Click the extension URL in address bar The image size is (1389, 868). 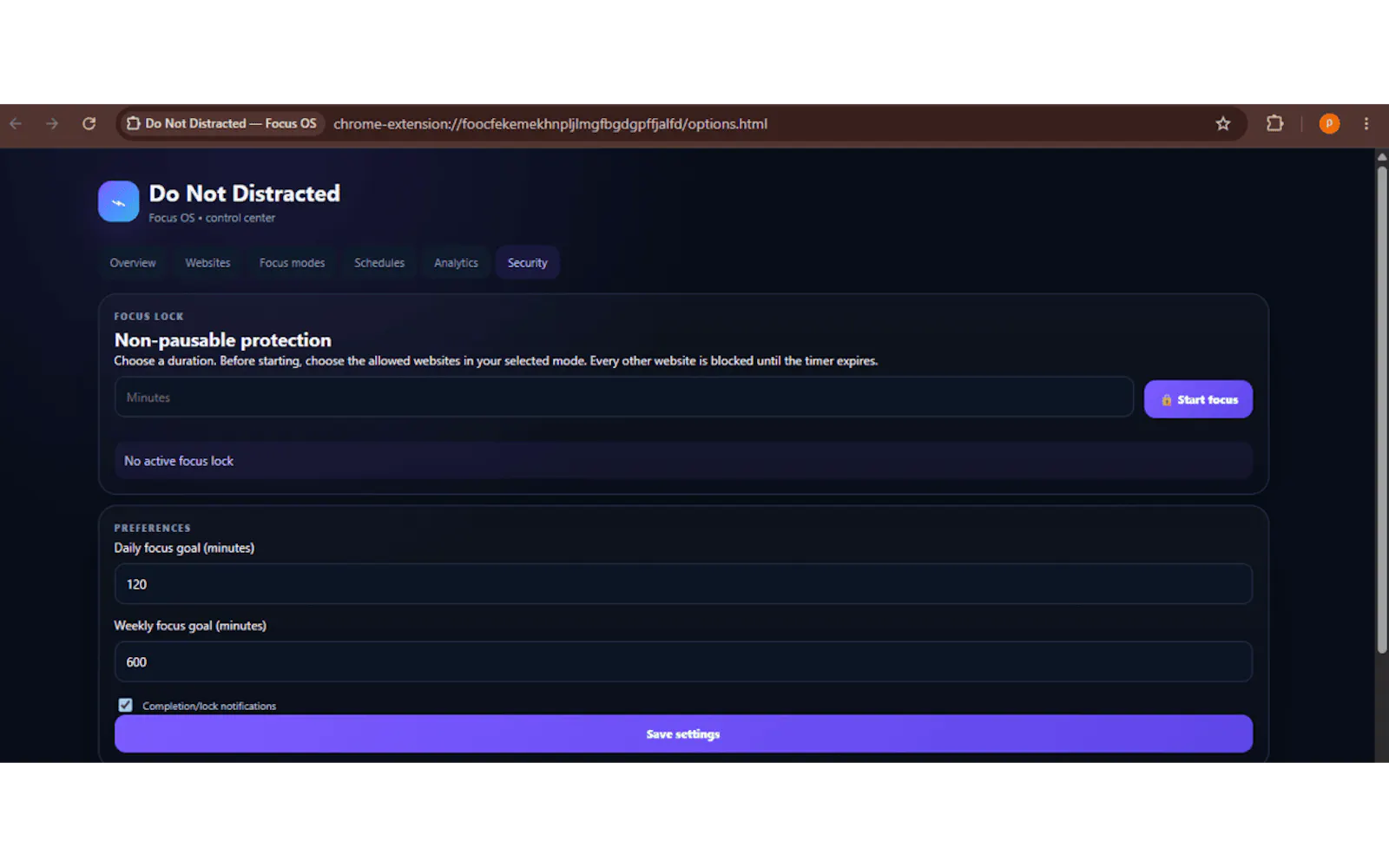[x=550, y=124]
